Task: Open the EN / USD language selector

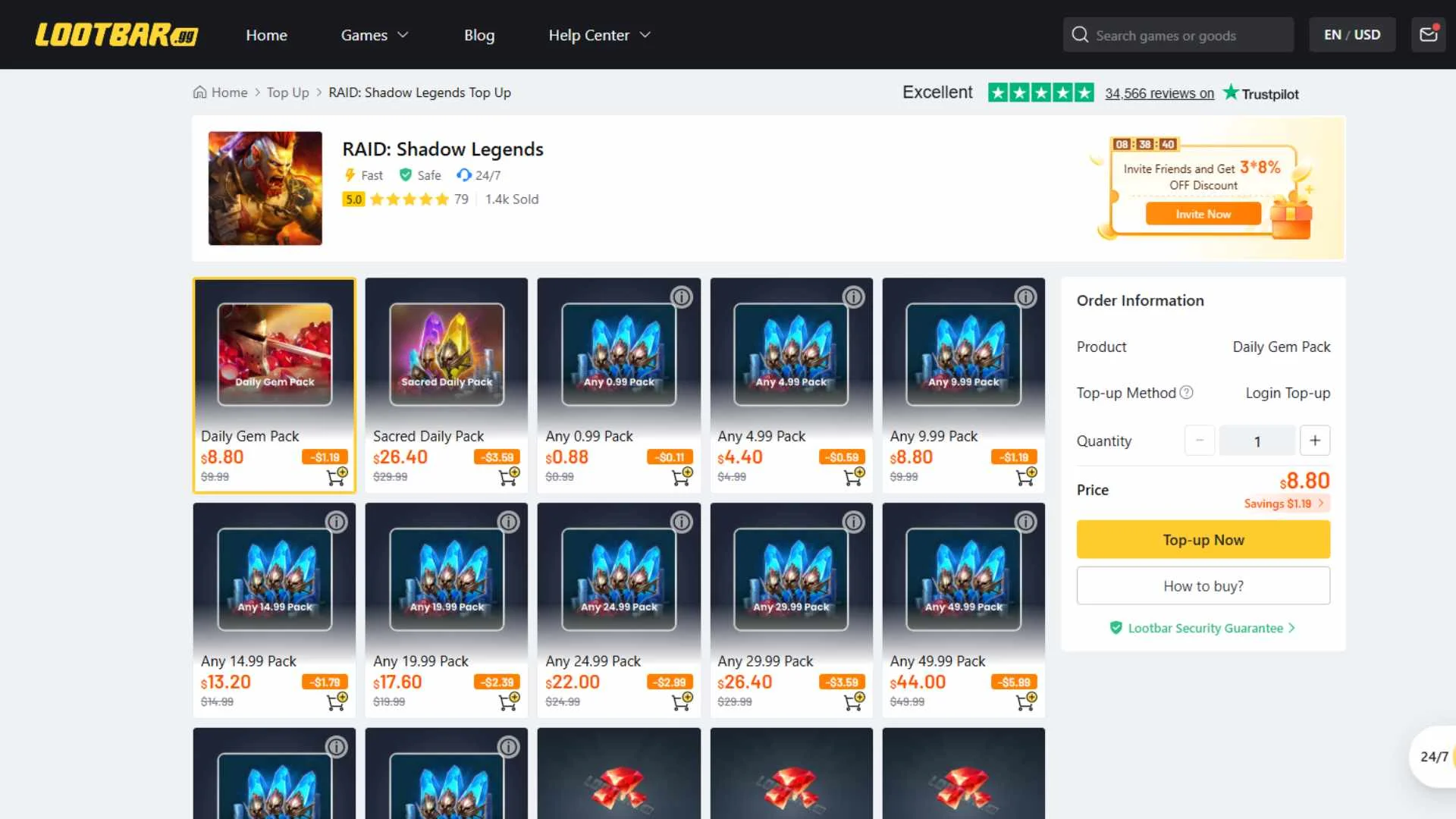Action: coord(1352,34)
